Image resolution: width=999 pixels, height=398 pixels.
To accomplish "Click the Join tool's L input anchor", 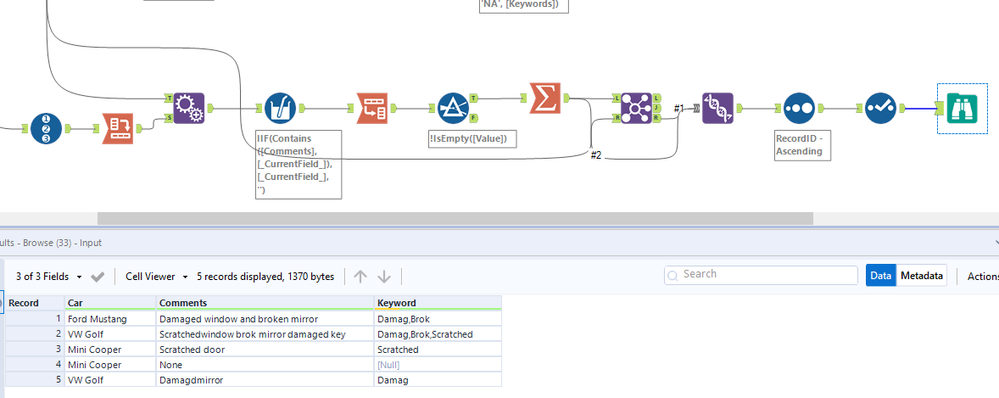I will [x=616, y=98].
